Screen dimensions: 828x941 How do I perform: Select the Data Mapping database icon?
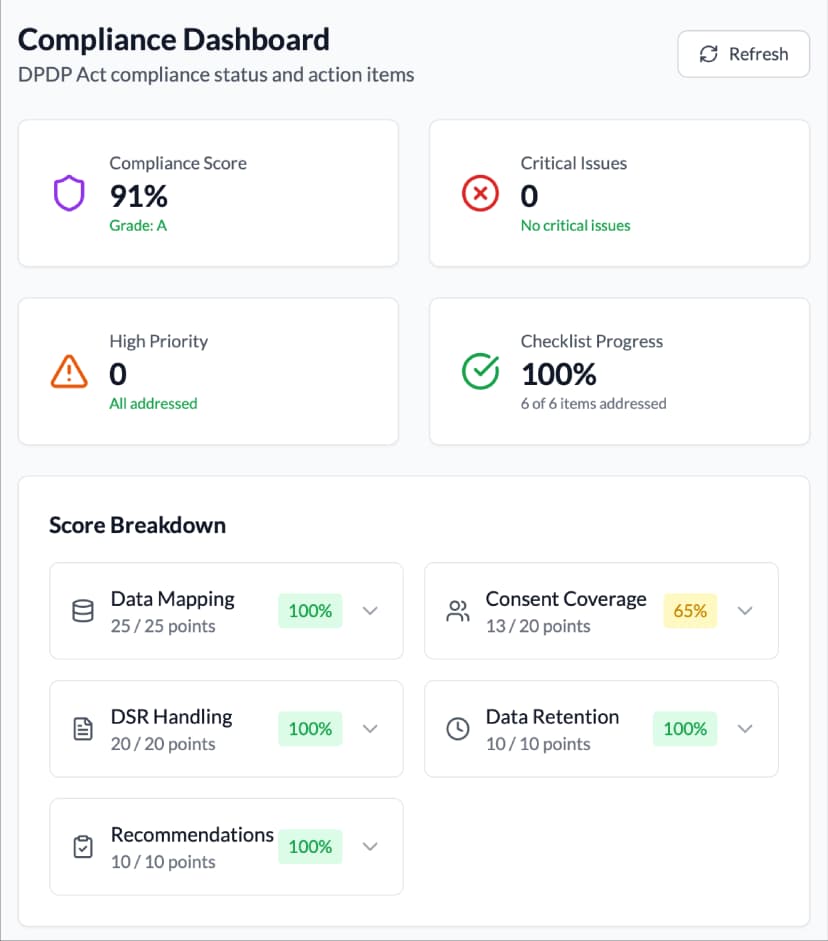click(x=81, y=611)
